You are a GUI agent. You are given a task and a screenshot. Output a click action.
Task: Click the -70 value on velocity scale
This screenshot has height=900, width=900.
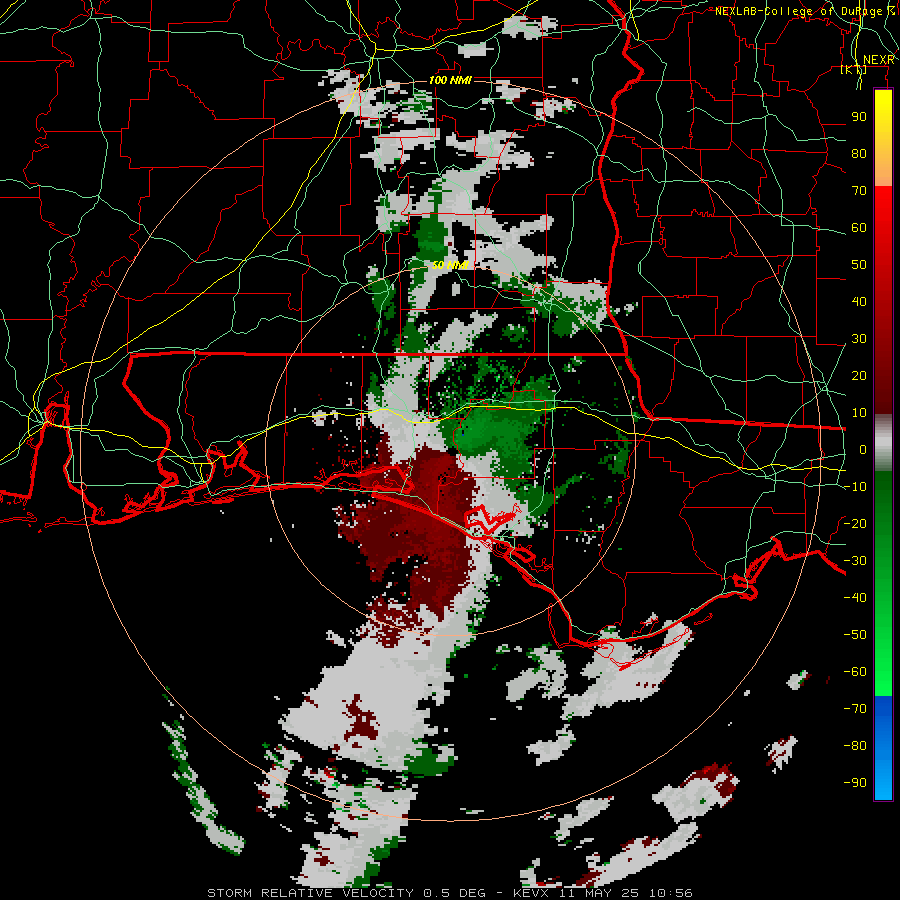click(855, 709)
